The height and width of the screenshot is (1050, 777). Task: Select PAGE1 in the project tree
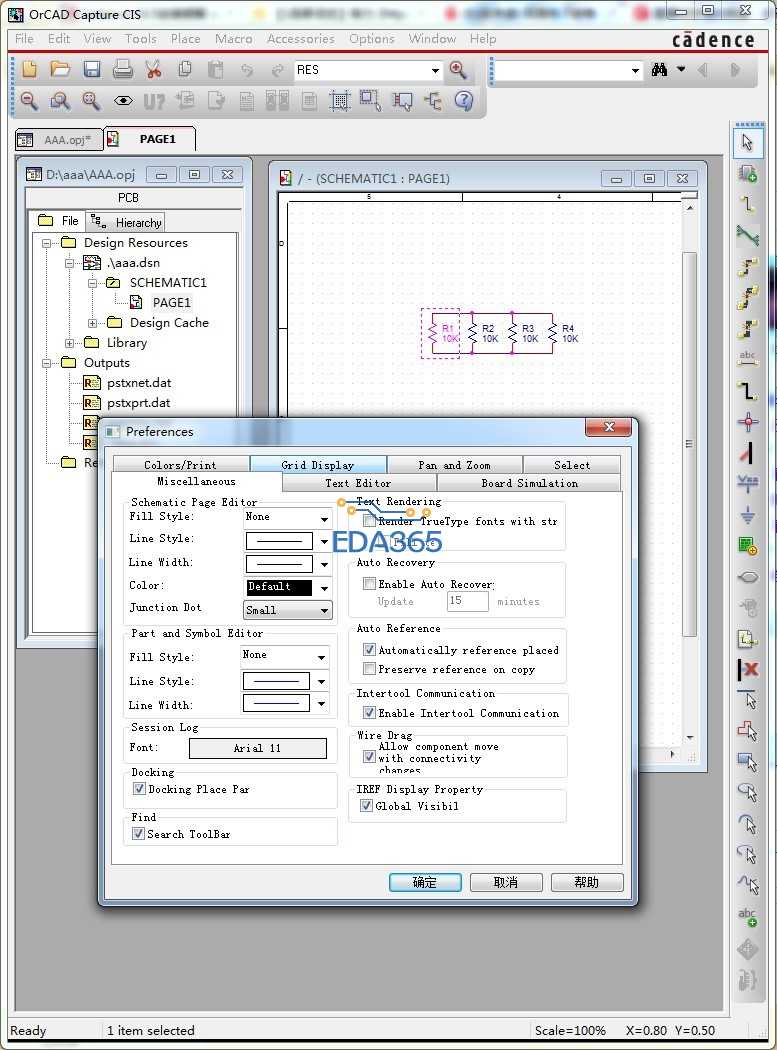(x=171, y=303)
